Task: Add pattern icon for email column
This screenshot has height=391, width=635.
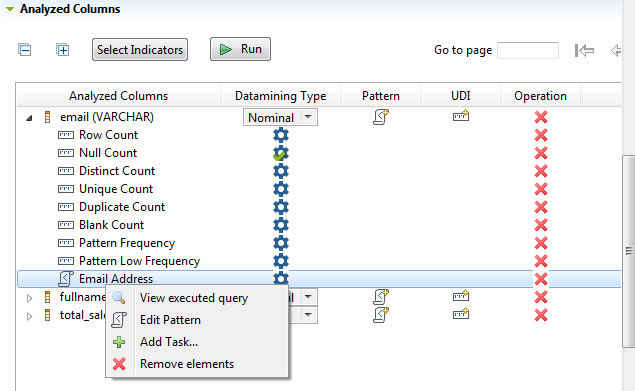Action: coord(381,117)
